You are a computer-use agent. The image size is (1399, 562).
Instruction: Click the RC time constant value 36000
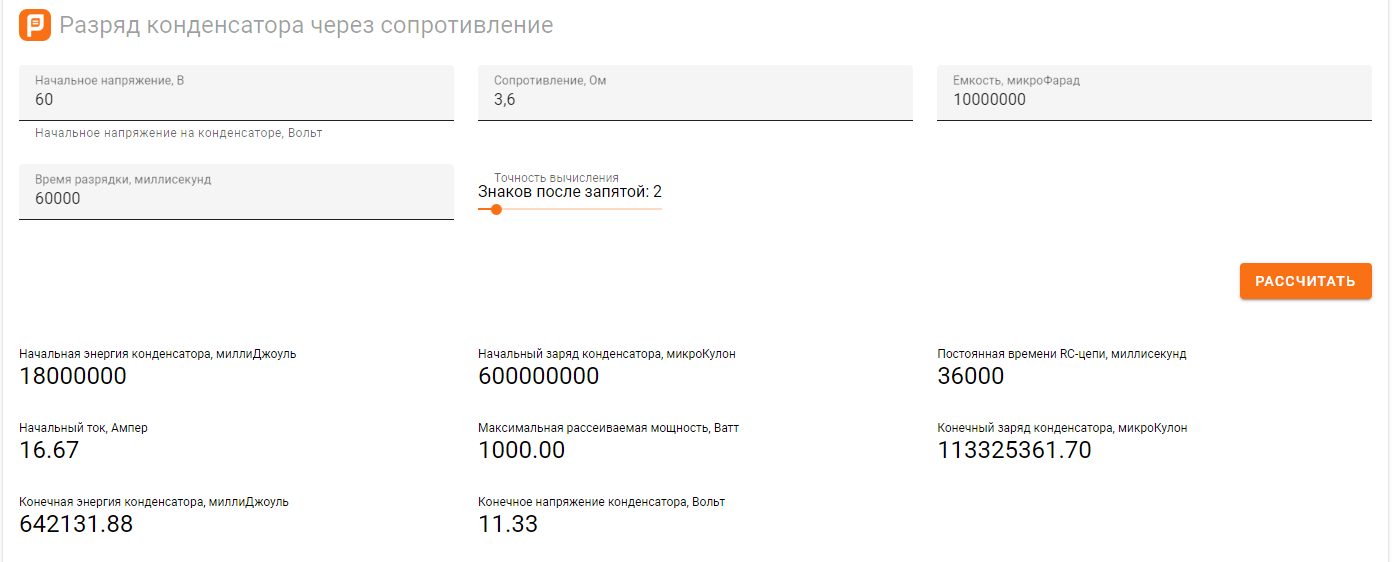pyautogui.click(x=970, y=376)
